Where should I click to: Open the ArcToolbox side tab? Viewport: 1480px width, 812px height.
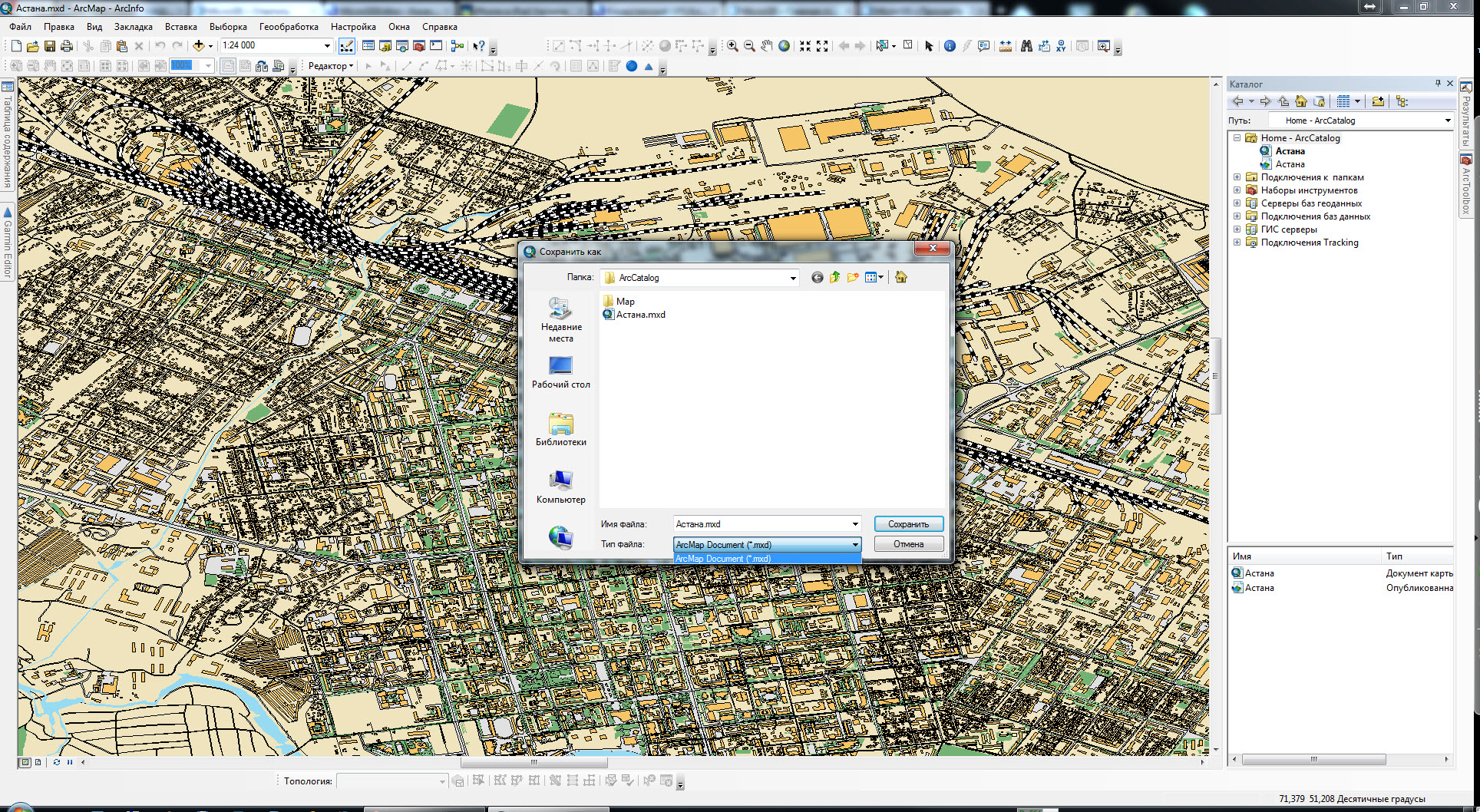coord(1466,186)
